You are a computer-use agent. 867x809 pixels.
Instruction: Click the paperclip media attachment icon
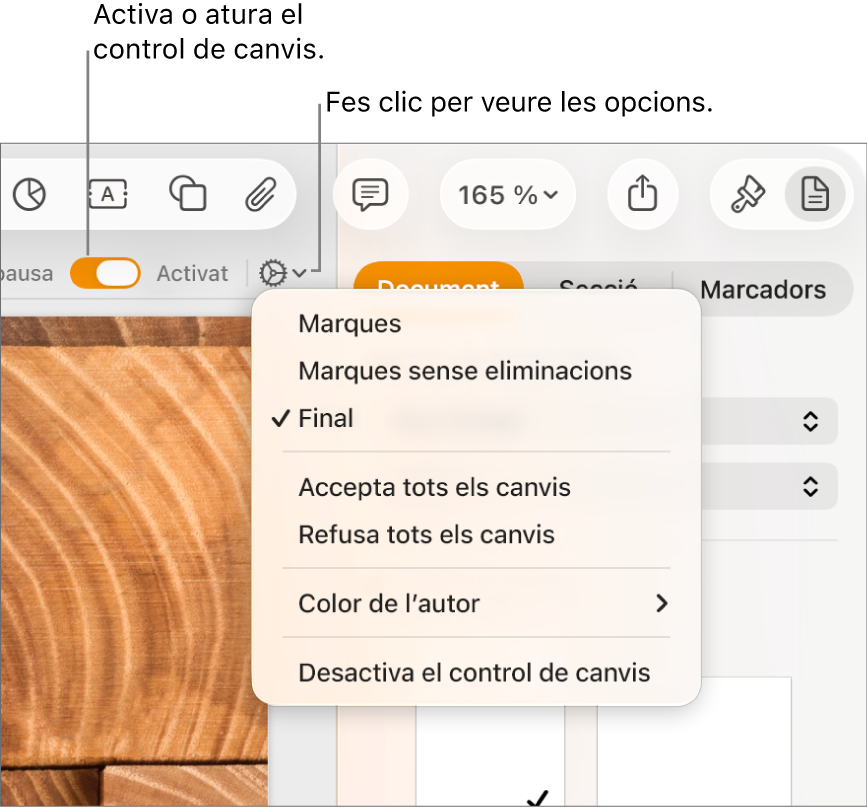(x=260, y=195)
